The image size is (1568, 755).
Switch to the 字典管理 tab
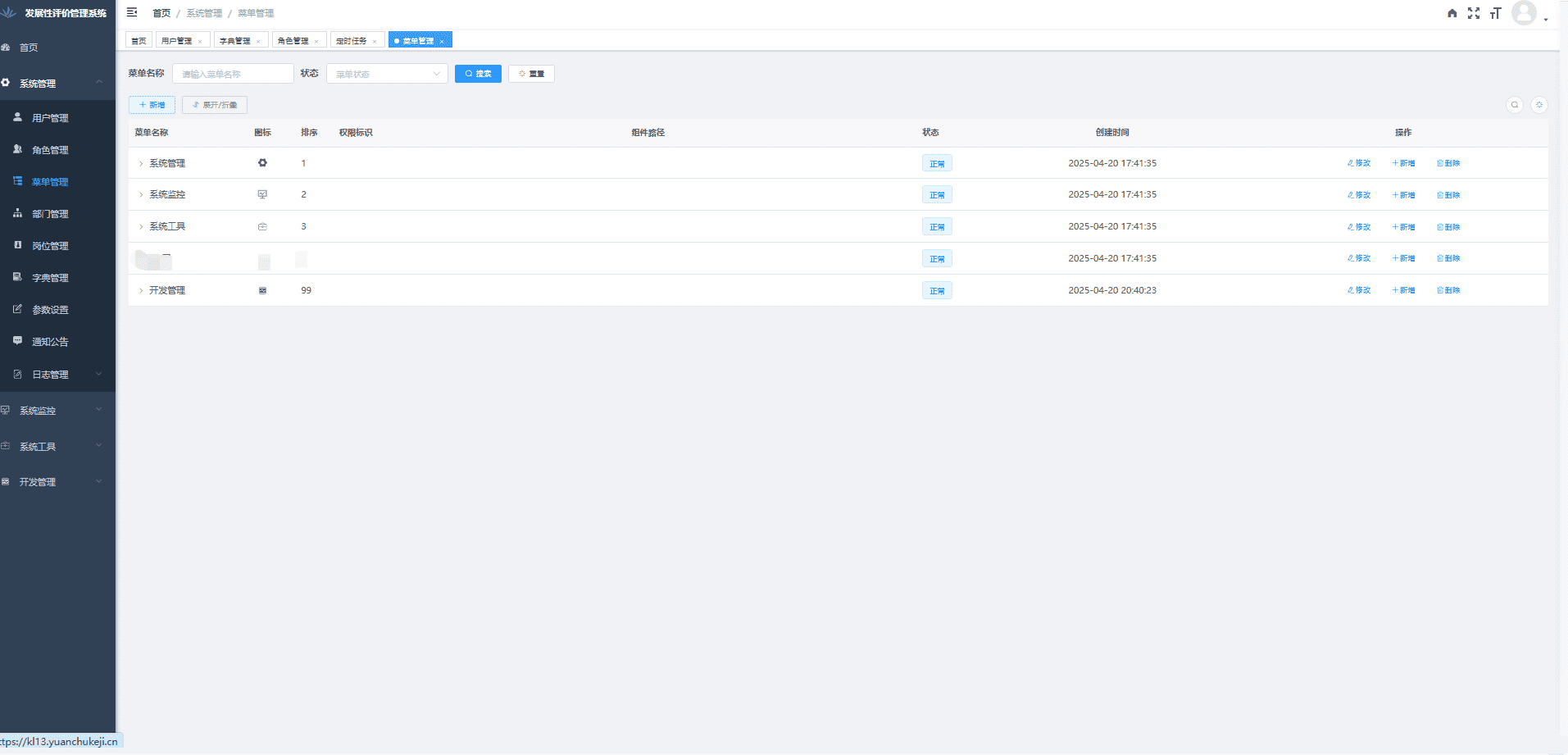click(x=235, y=40)
